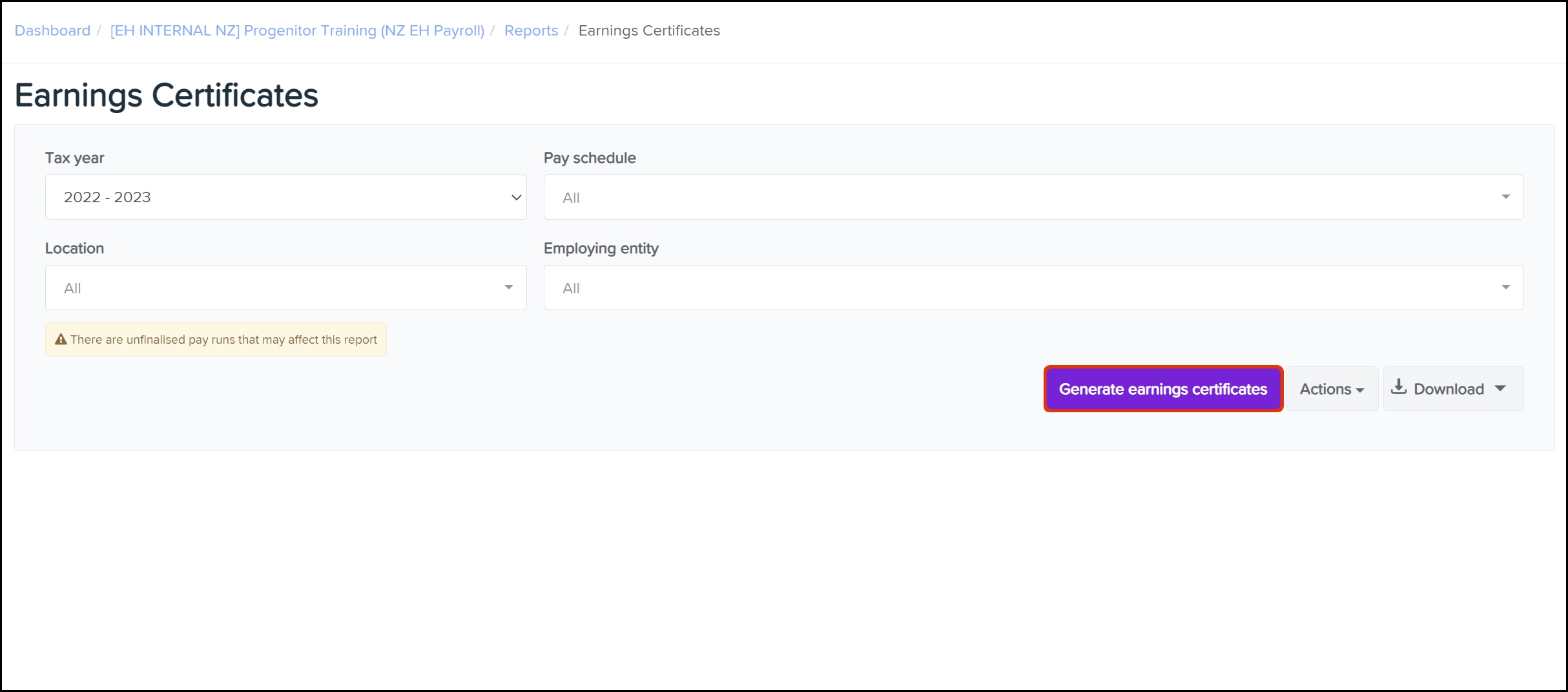Open the Tax year 2022 - 2023 dropdown
This screenshot has height=692, width=1568.
coord(285,197)
